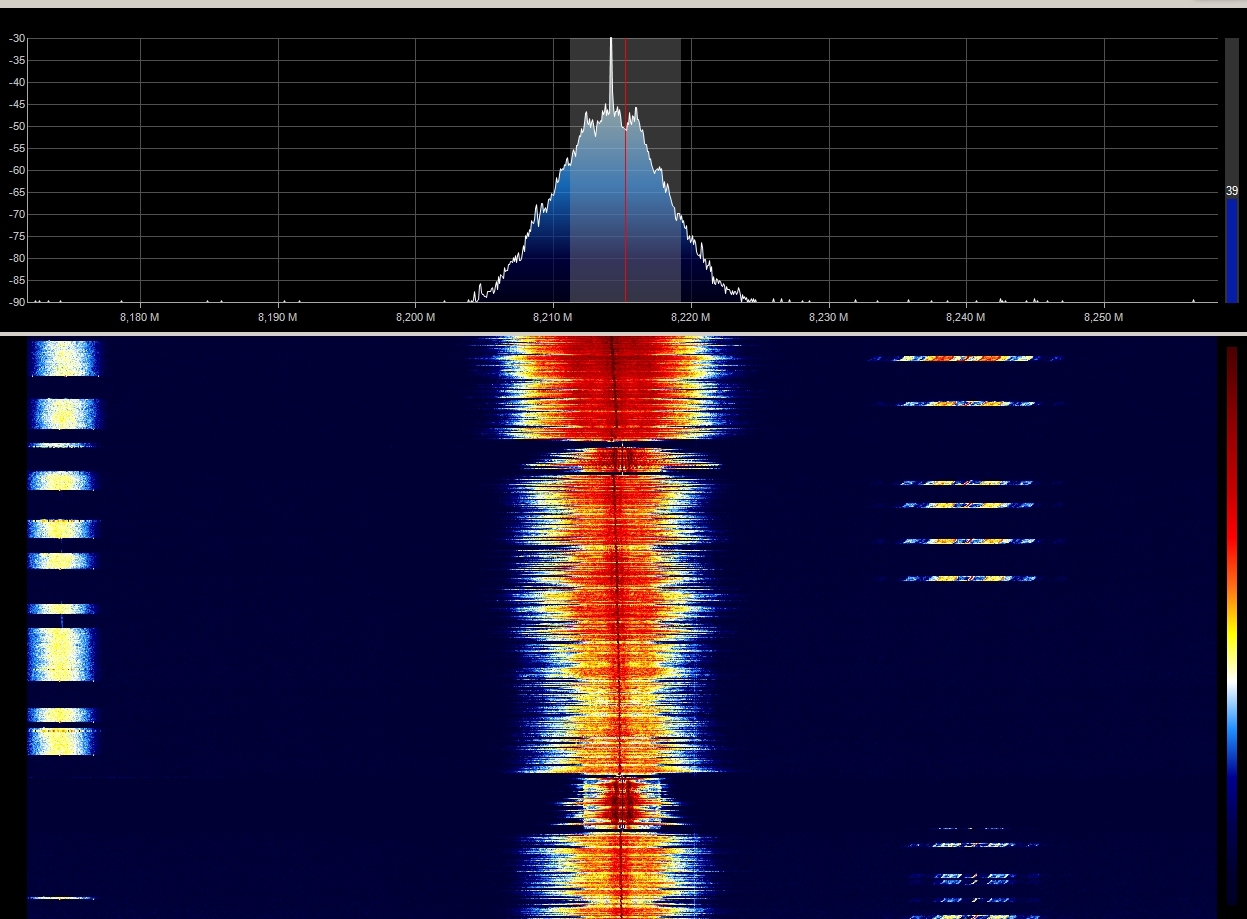Click the divider between spectrum and waterfall
Viewport: 1247px width, 919px height.
click(x=623, y=333)
